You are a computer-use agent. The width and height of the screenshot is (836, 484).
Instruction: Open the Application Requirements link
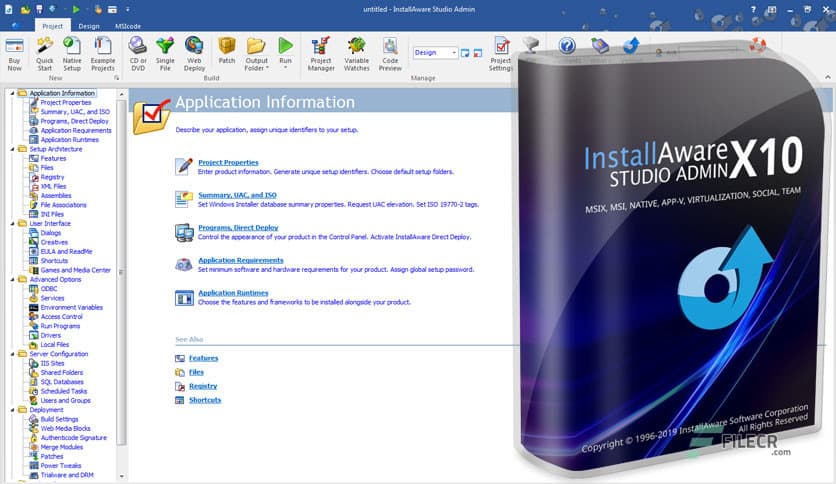(241, 260)
